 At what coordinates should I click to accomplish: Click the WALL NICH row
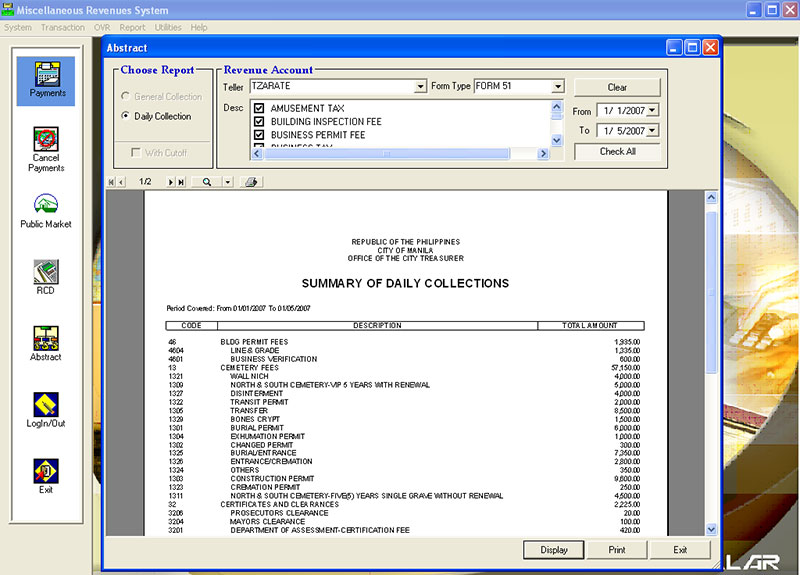click(x=404, y=376)
